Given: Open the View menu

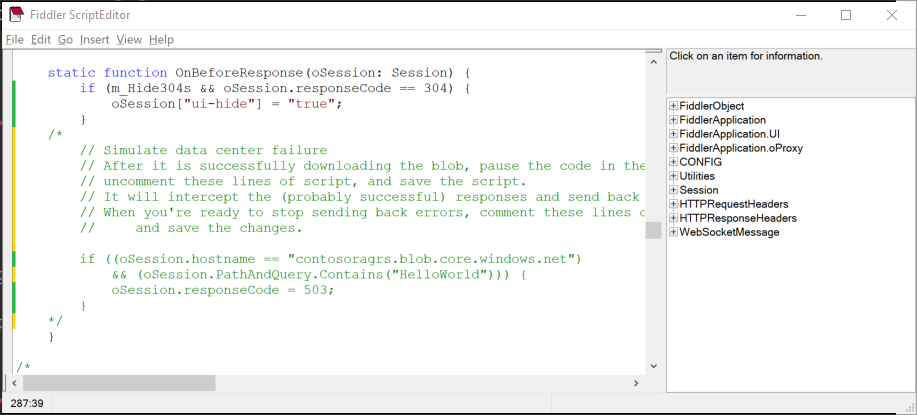Looking at the screenshot, I should [x=129, y=40].
